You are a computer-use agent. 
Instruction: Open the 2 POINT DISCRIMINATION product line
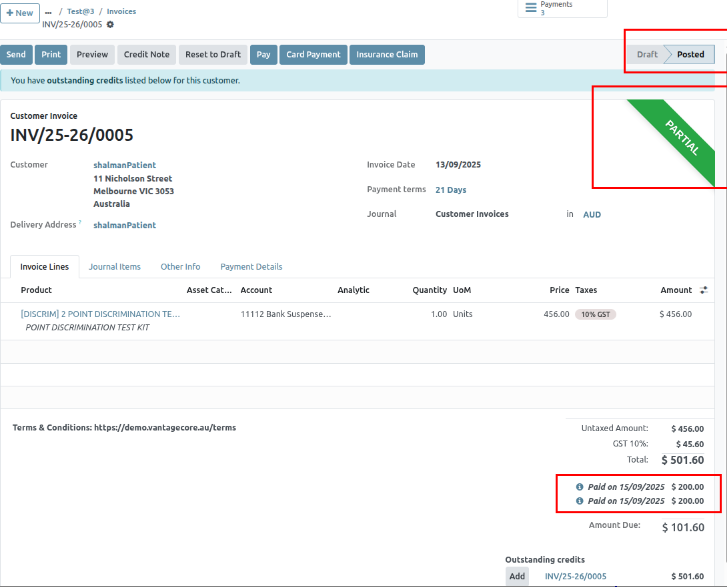[x=100, y=314]
